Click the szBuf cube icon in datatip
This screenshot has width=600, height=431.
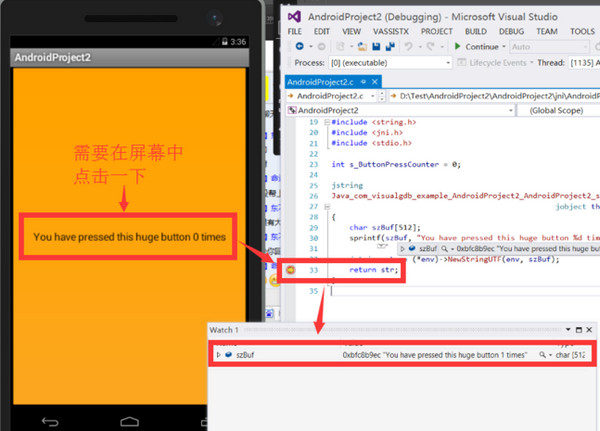point(412,249)
